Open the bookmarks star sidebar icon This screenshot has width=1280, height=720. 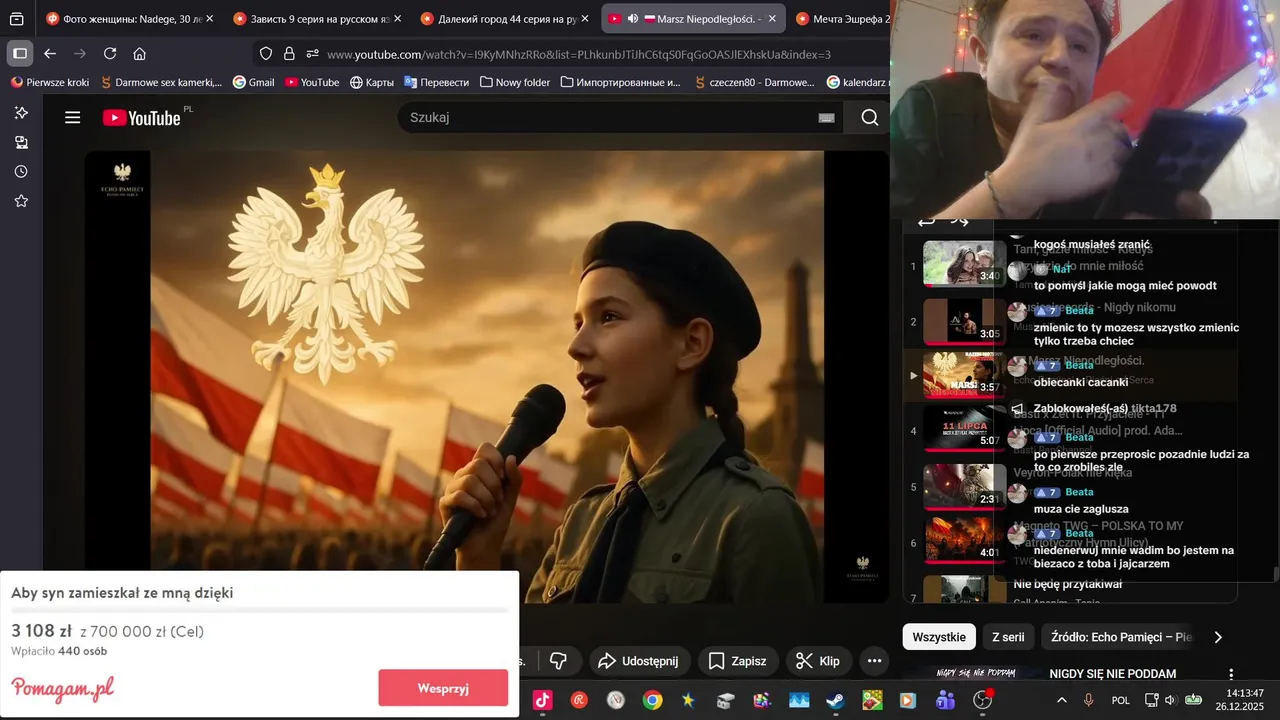click(x=21, y=201)
